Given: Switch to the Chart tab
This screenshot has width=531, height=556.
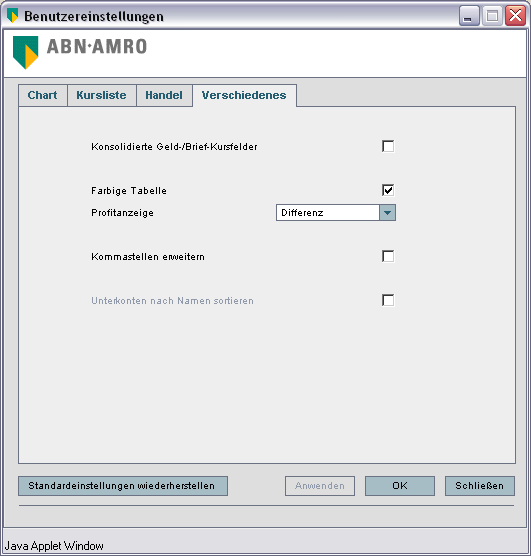Looking at the screenshot, I should click(43, 95).
